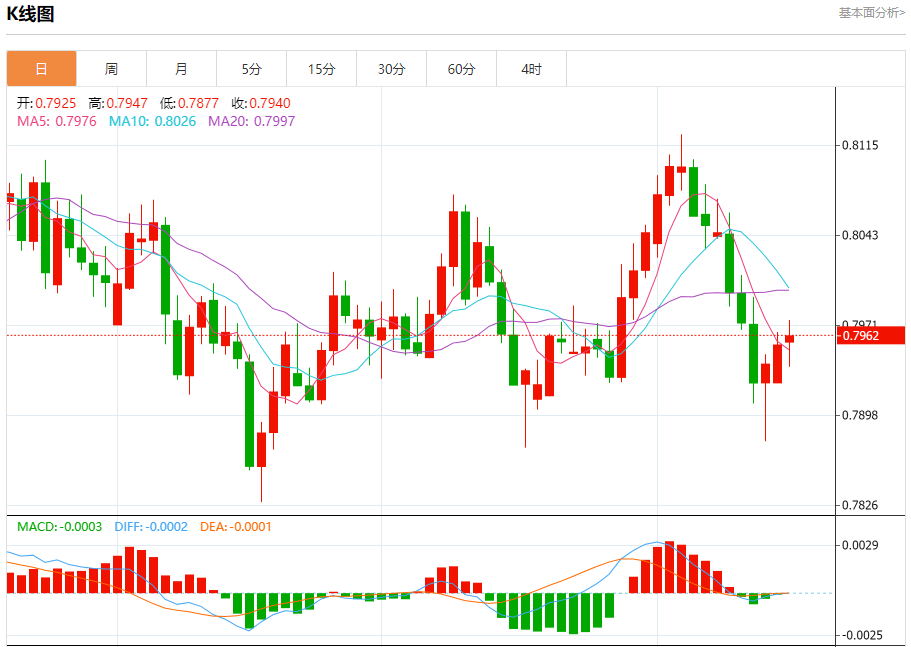
Task: Click the DIFF indicator label
Action: (x=151, y=527)
